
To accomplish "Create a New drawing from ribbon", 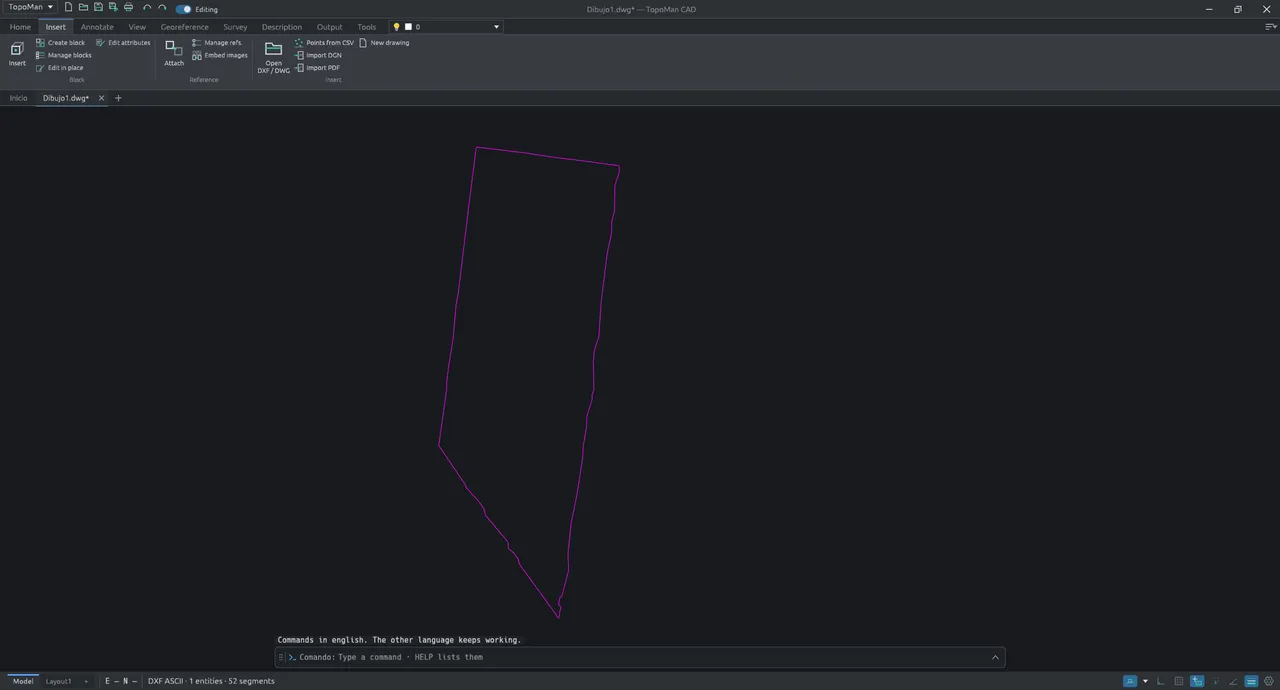I will 384,43.
